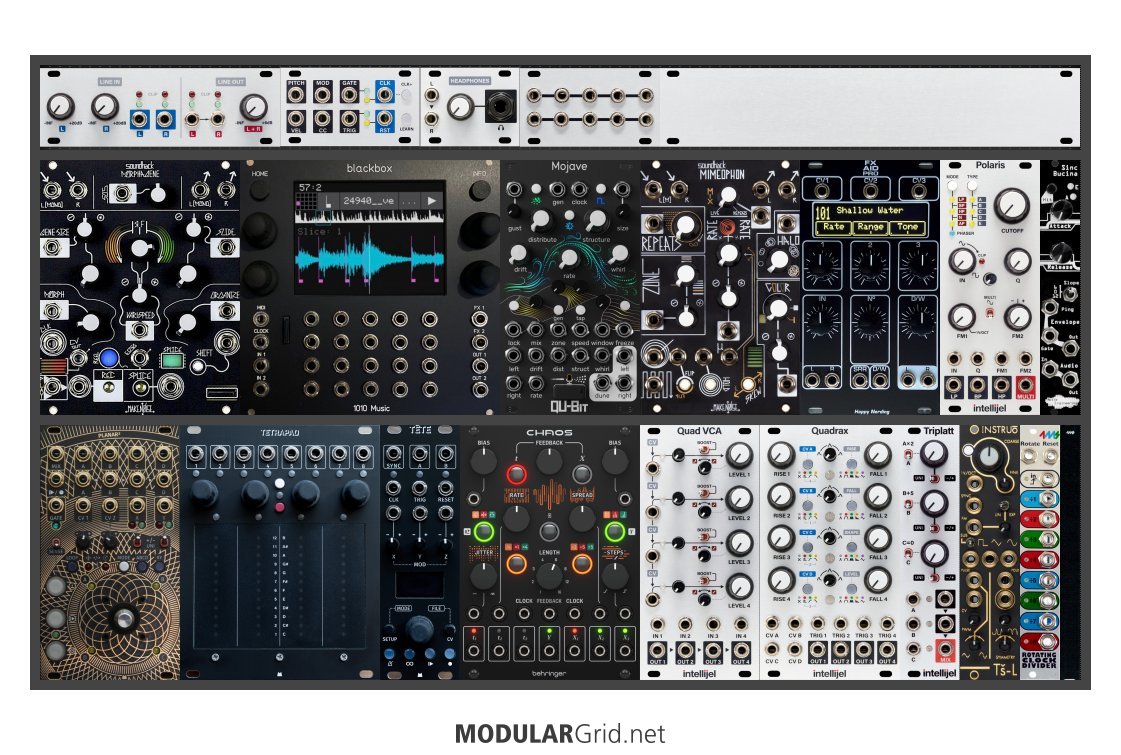Click the CV1 jack on FX Aid Pro
The image size is (1121, 755).
(822, 192)
